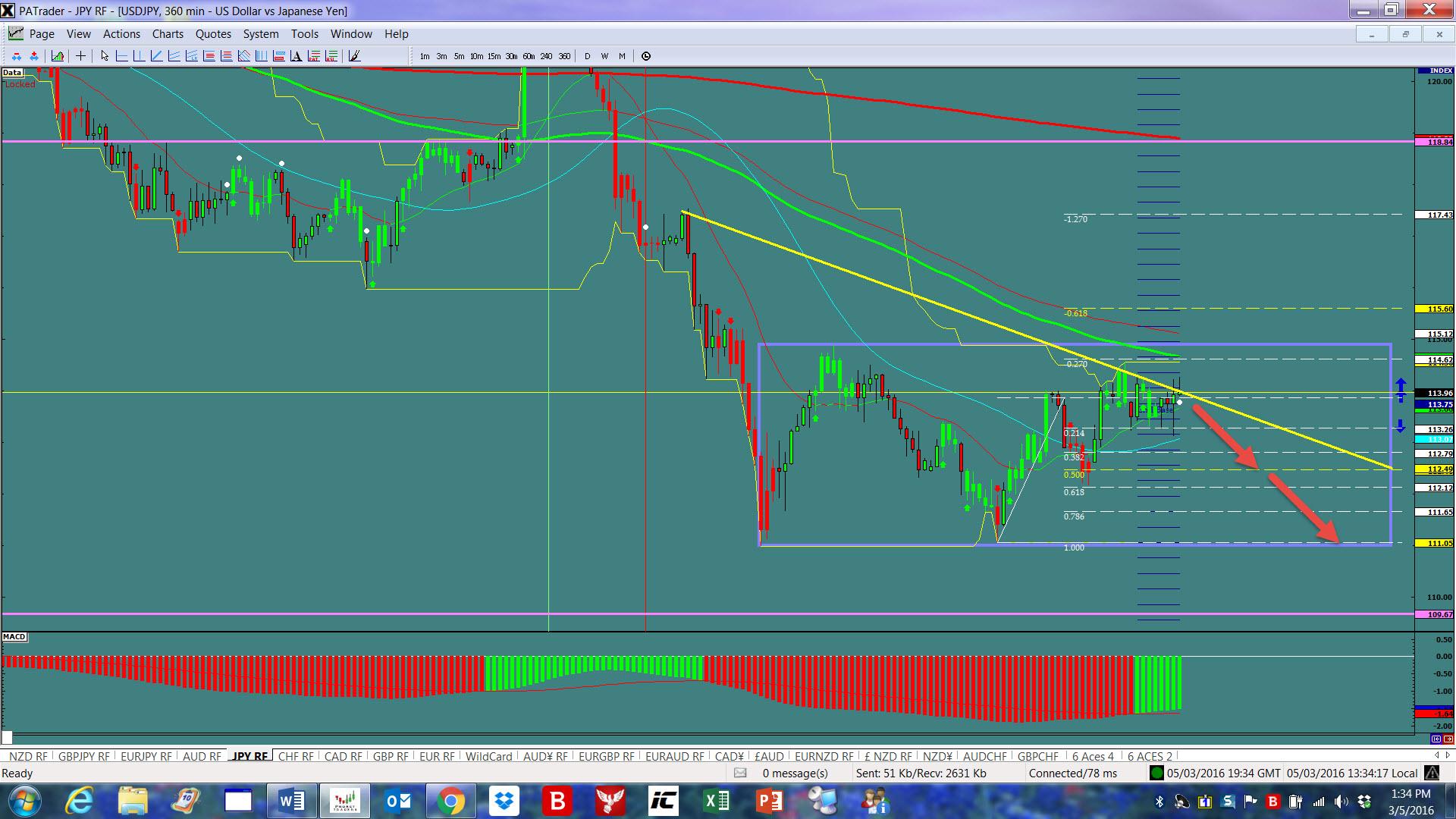Switch to the GBPJPY RF tab
The image size is (1456, 819).
84,756
